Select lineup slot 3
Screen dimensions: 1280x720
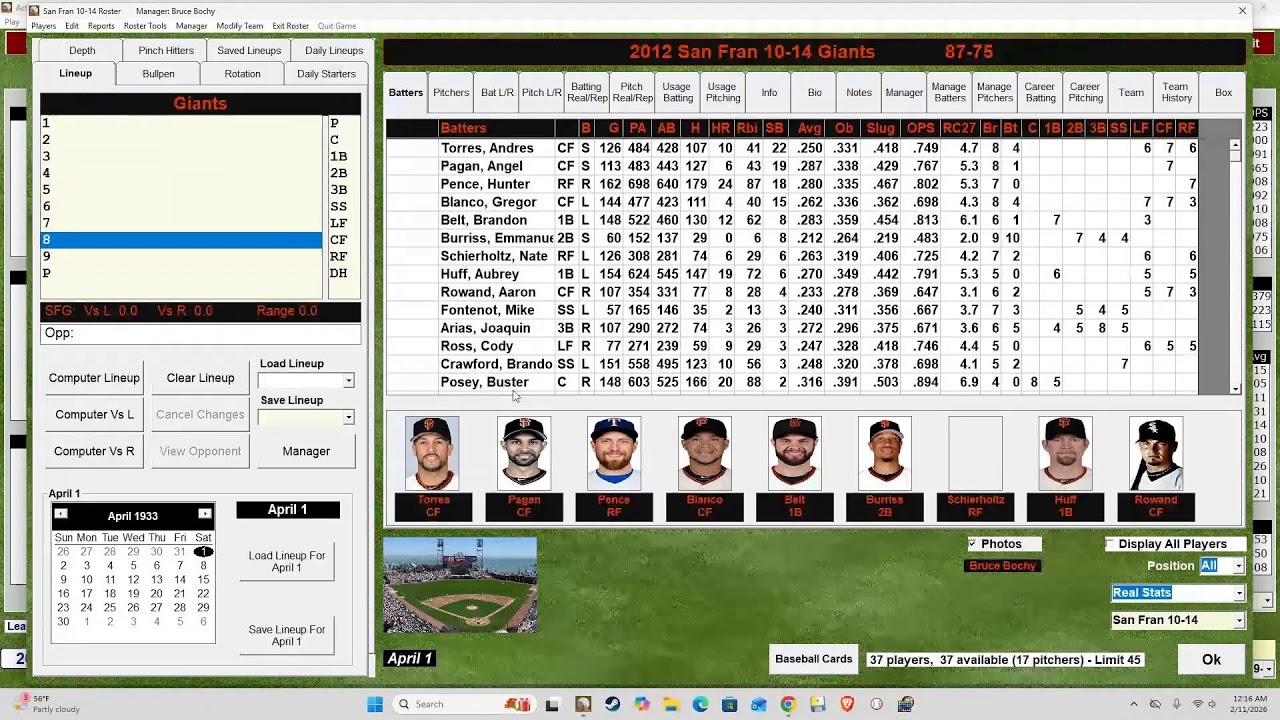coord(181,156)
